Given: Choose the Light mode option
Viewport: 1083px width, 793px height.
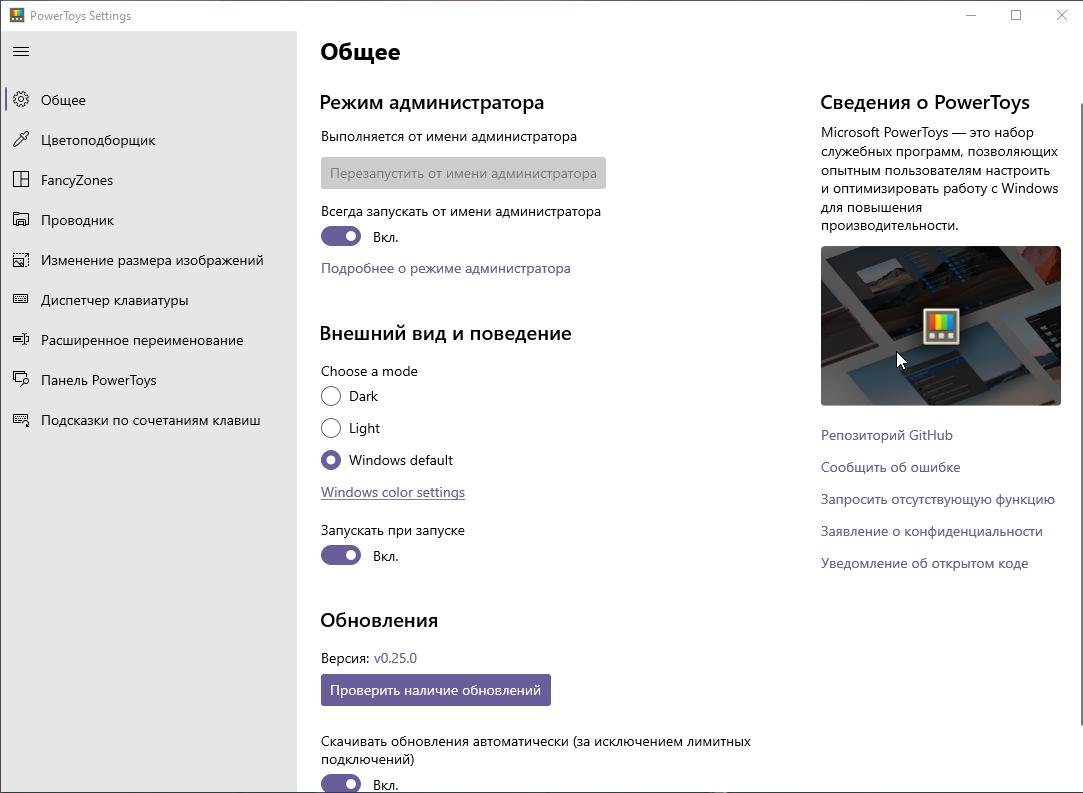Looking at the screenshot, I should coord(331,428).
